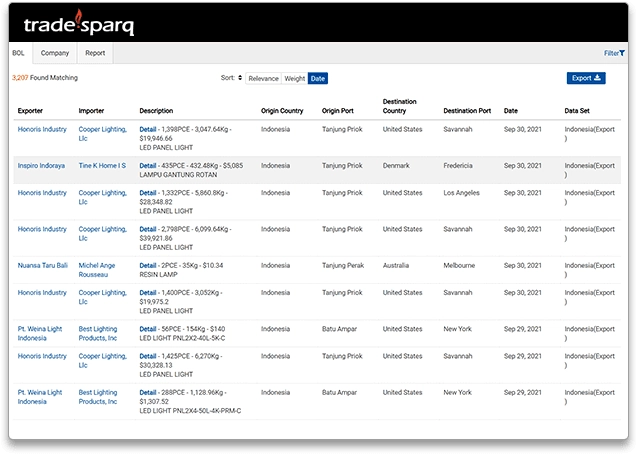Image resolution: width=638 pixels, height=463 pixels.
Task: Click the 3,207 Found Matching count
Action: tap(45, 77)
